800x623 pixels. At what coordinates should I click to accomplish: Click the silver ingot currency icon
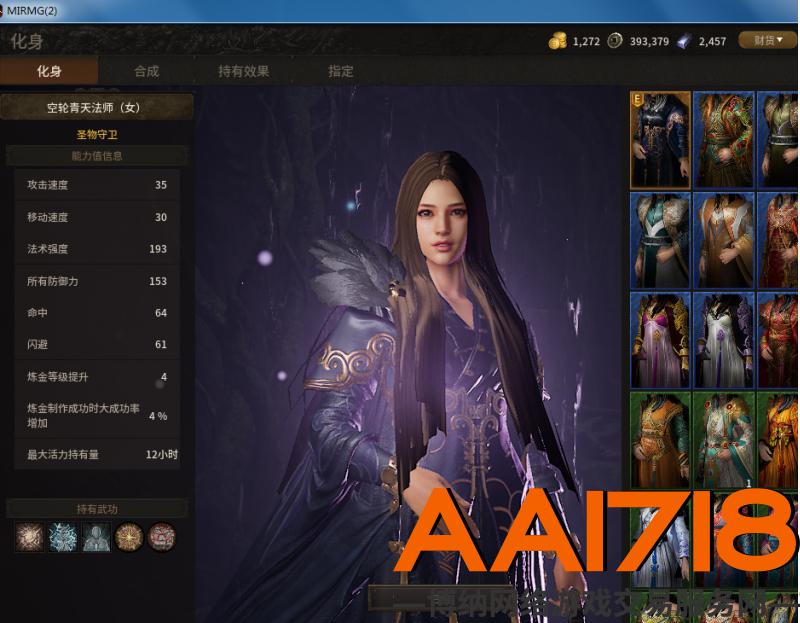684,41
